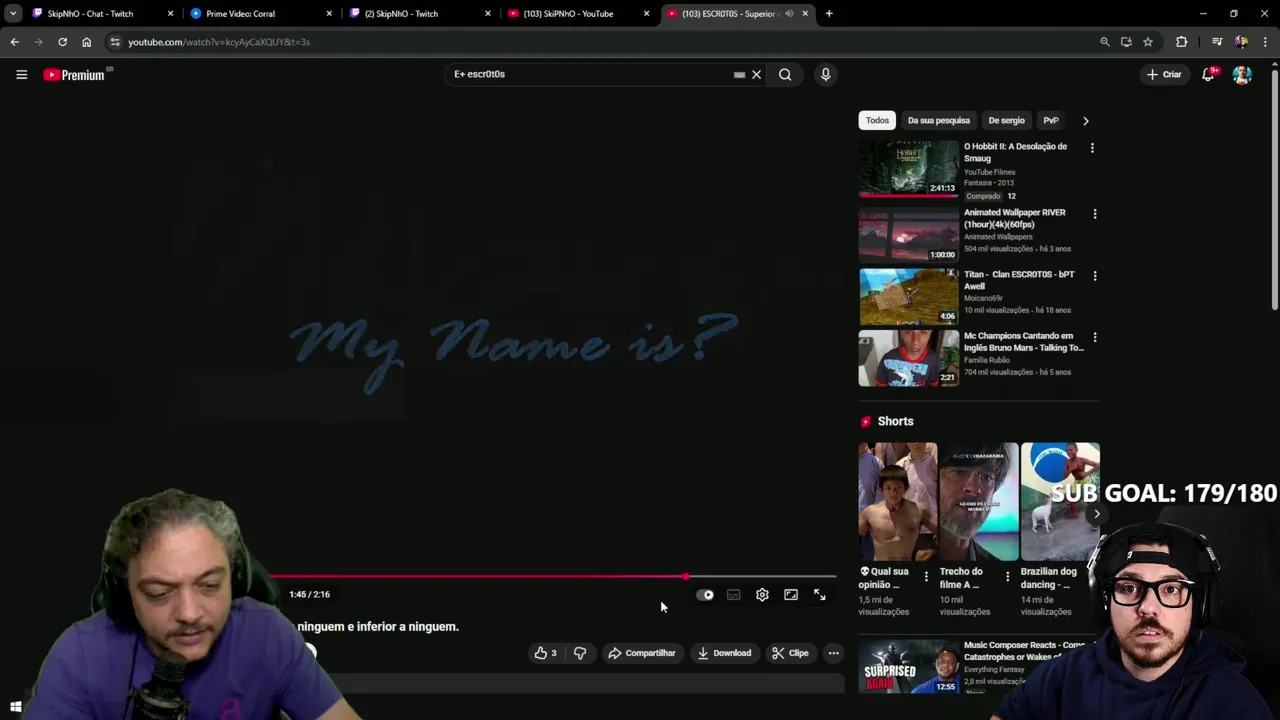Open the 'Qual sua opinião' short
Viewport: 1280px width, 720px height.
[897, 502]
